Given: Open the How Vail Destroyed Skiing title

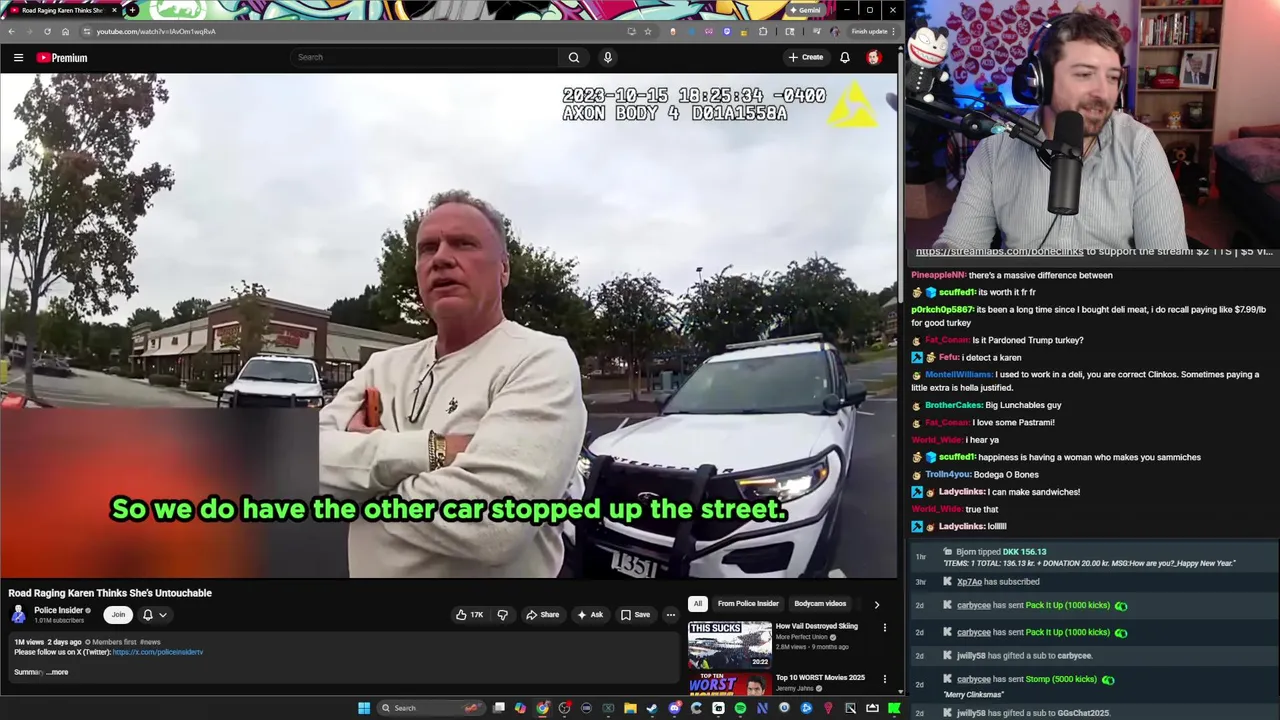Looking at the screenshot, I should tap(817, 626).
